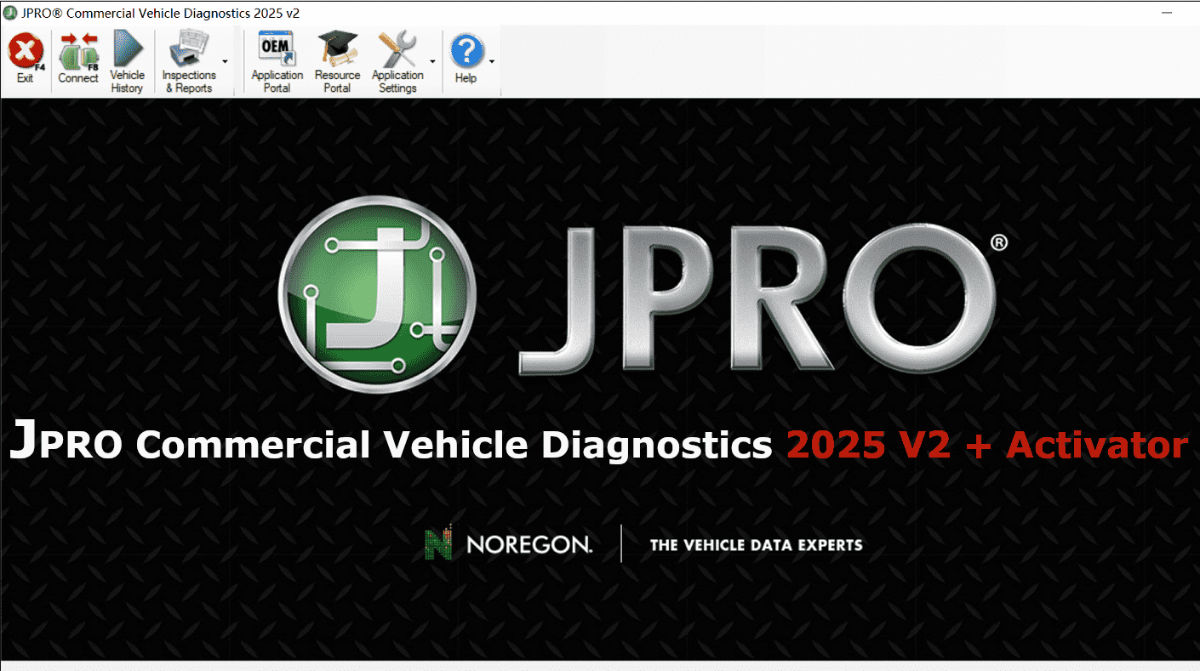Click "The Vehicle Data Experts" tagline

pos(756,545)
